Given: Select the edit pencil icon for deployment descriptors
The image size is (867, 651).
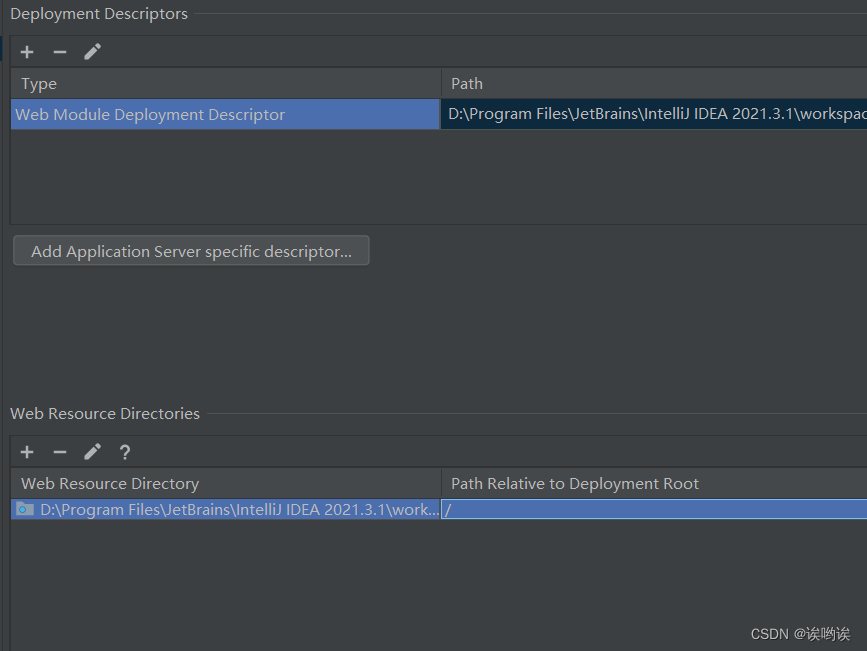Looking at the screenshot, I should click(92, 51).
